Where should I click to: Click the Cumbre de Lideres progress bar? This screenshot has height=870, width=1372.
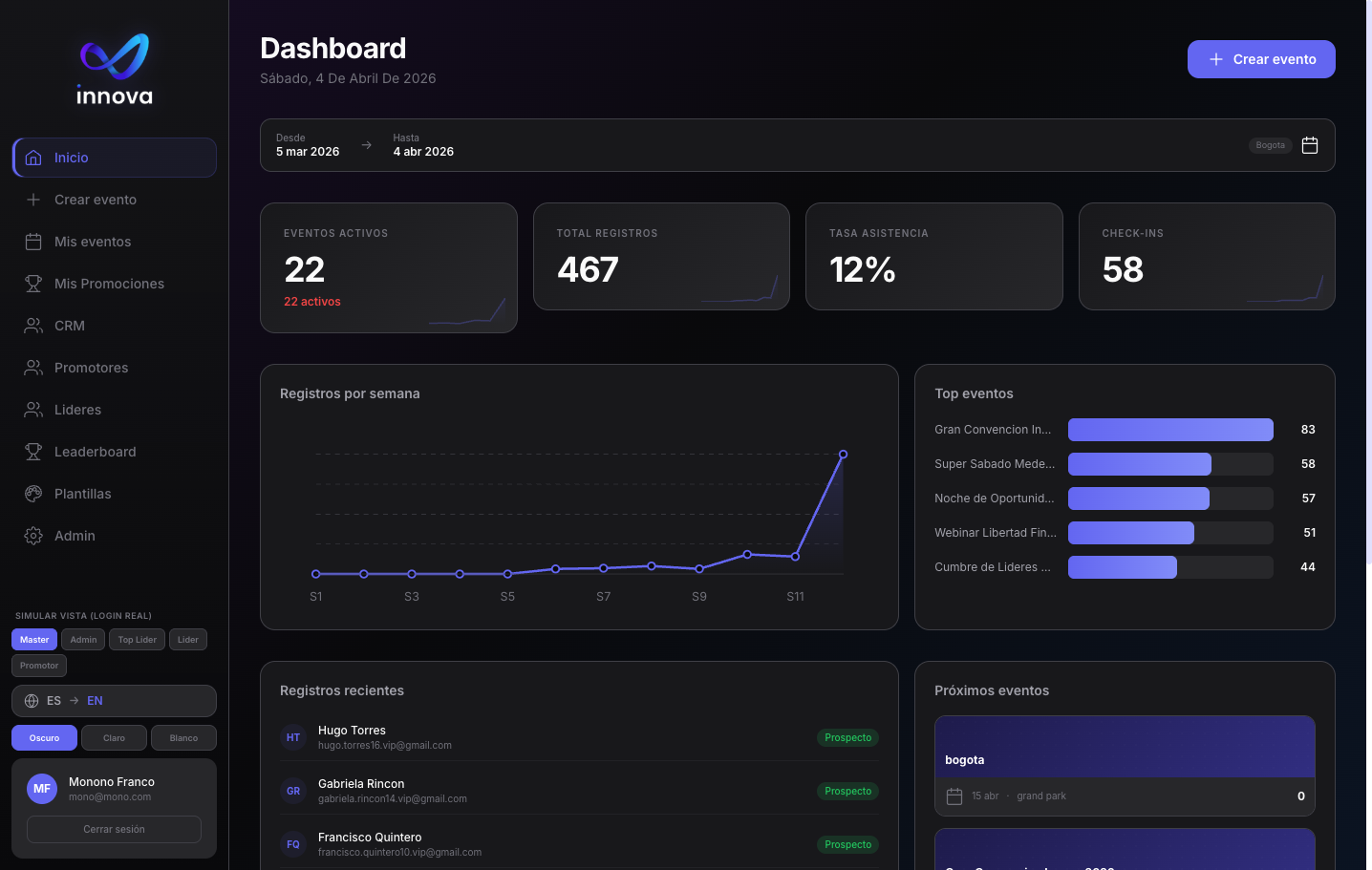point(1170,567)
